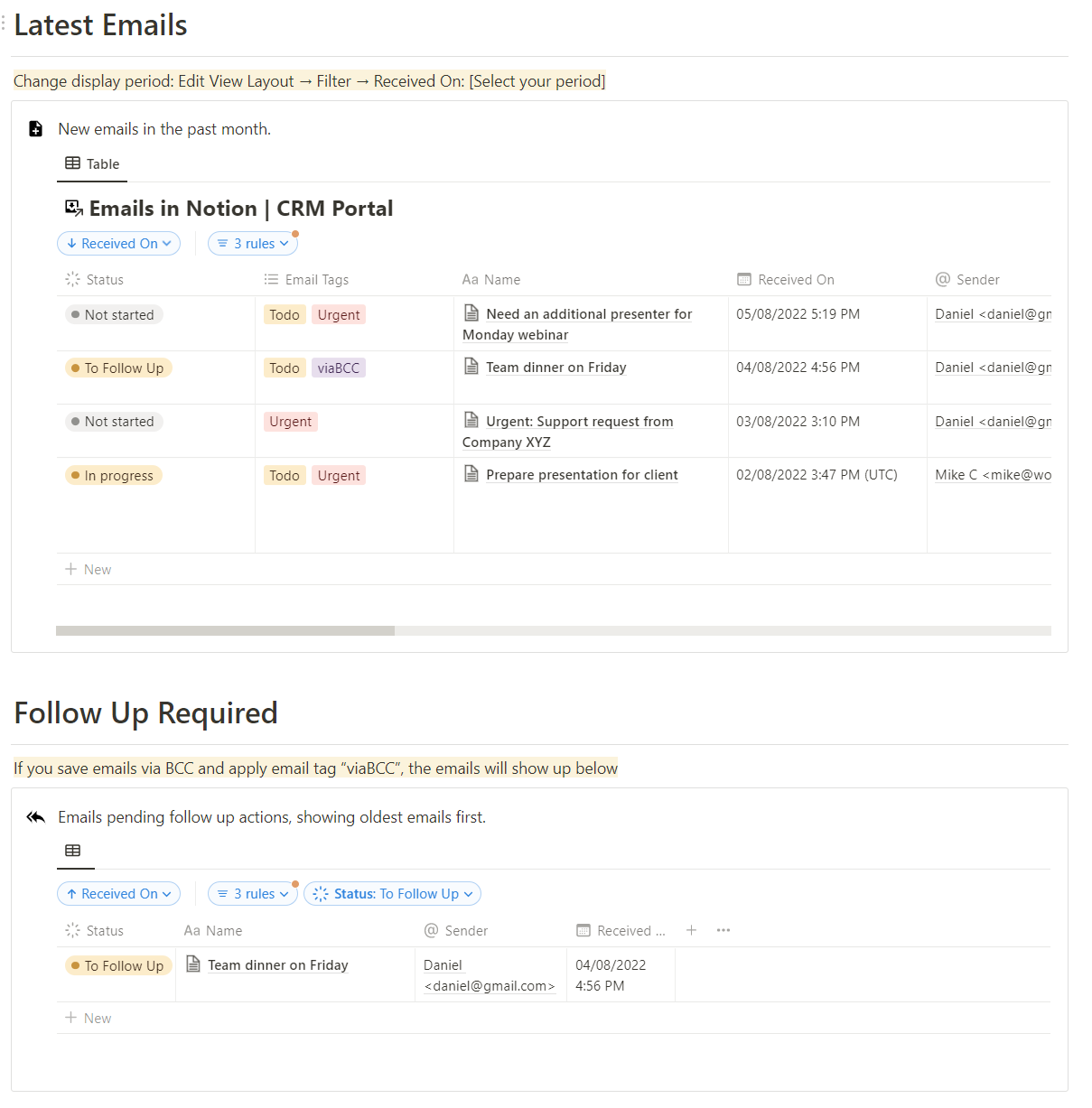Click the horizontal scrollbar of the emails table

pos(225,631)
